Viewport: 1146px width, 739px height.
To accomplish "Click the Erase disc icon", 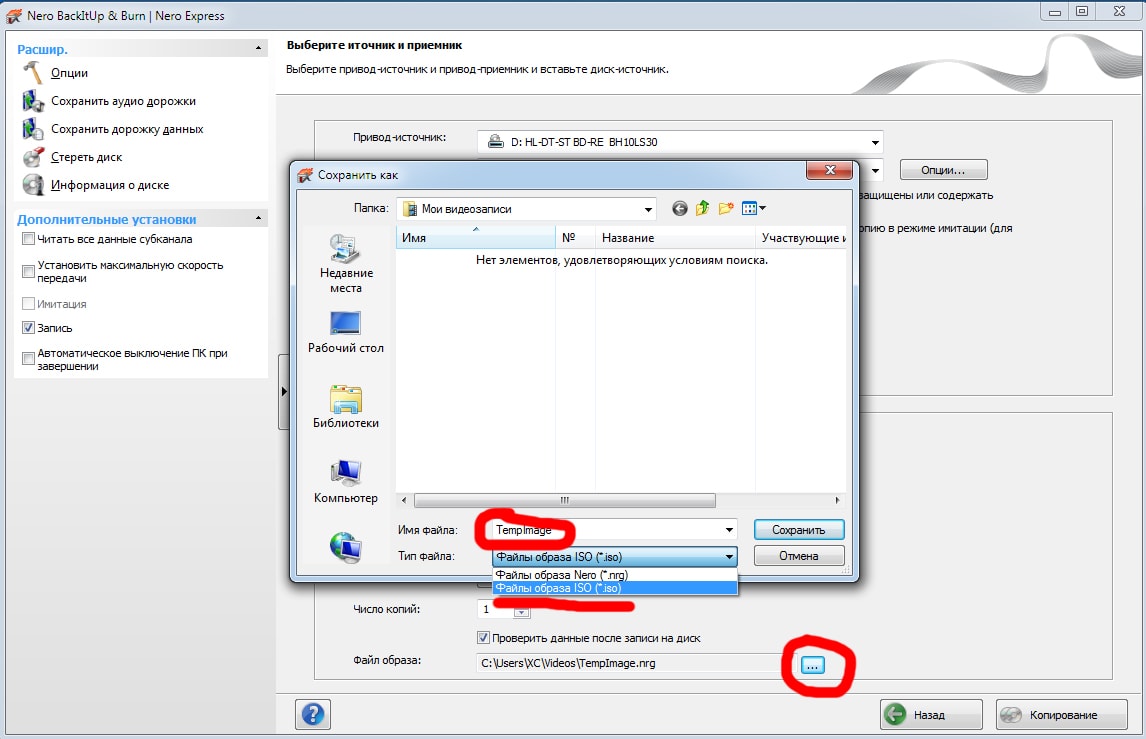I will (x=33, y=157).
